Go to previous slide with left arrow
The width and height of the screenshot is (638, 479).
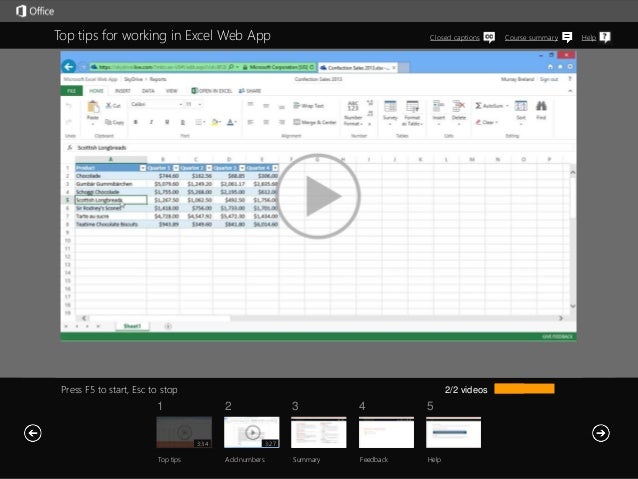click(x=33, y=433)
